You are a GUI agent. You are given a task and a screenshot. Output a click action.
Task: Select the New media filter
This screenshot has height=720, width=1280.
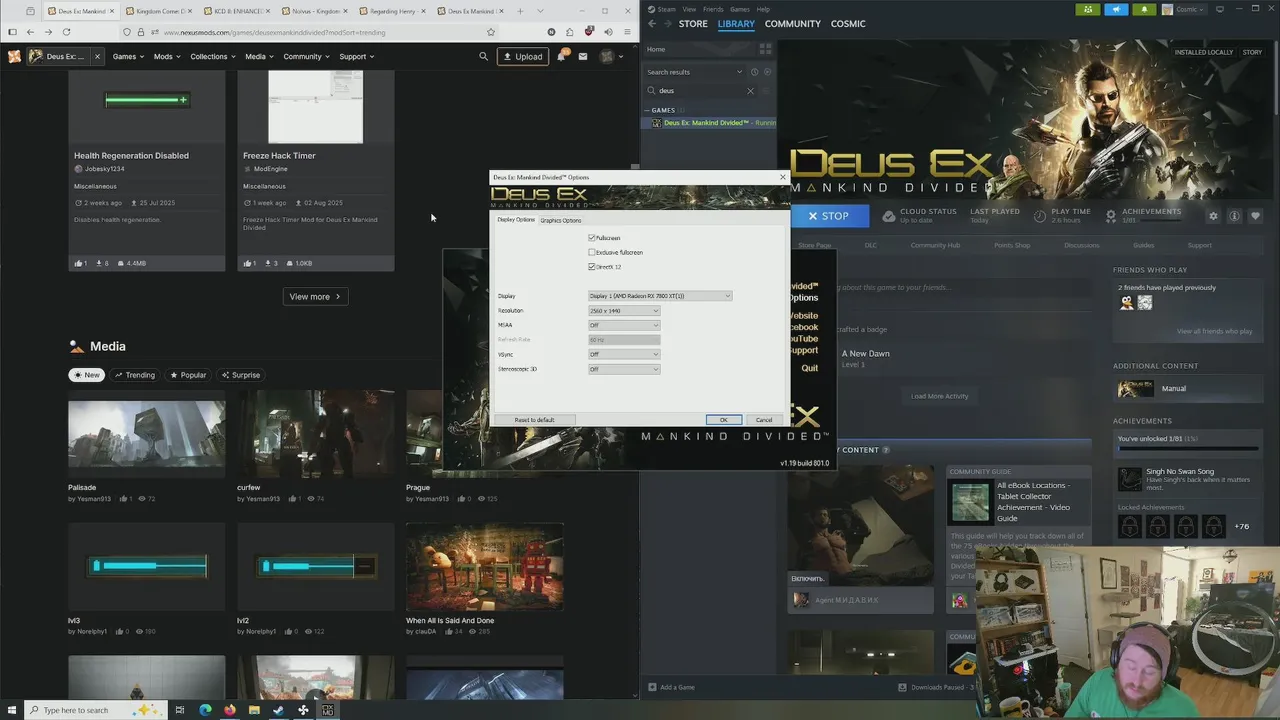click(86, 375)
